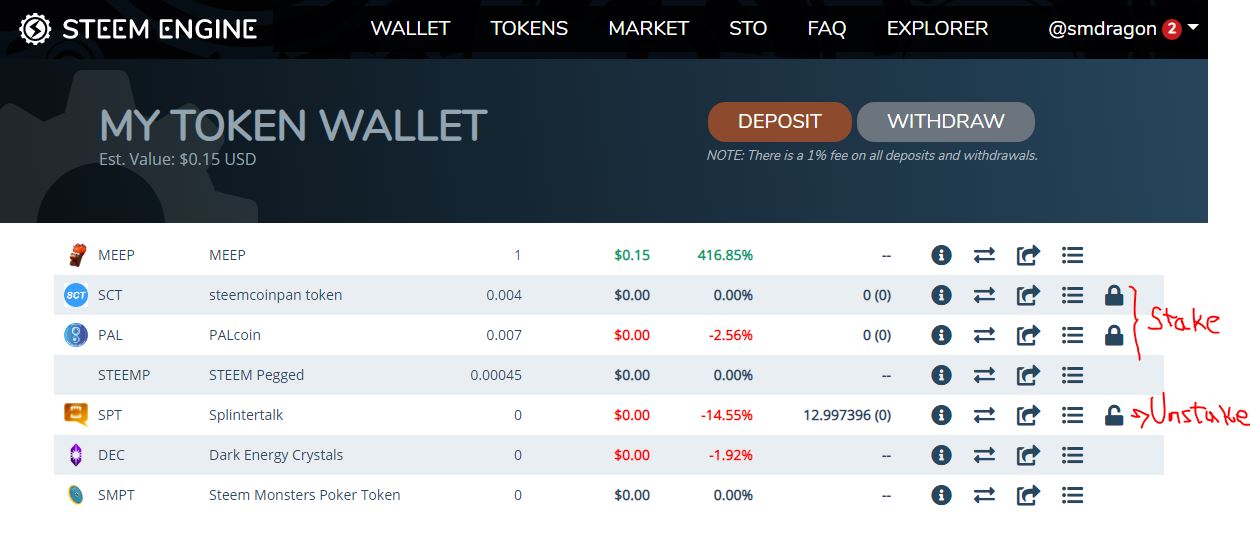Trade SCT on the market
This screenshot has height=543, width=1250.
pyautogui.click(x=984, y=295)
